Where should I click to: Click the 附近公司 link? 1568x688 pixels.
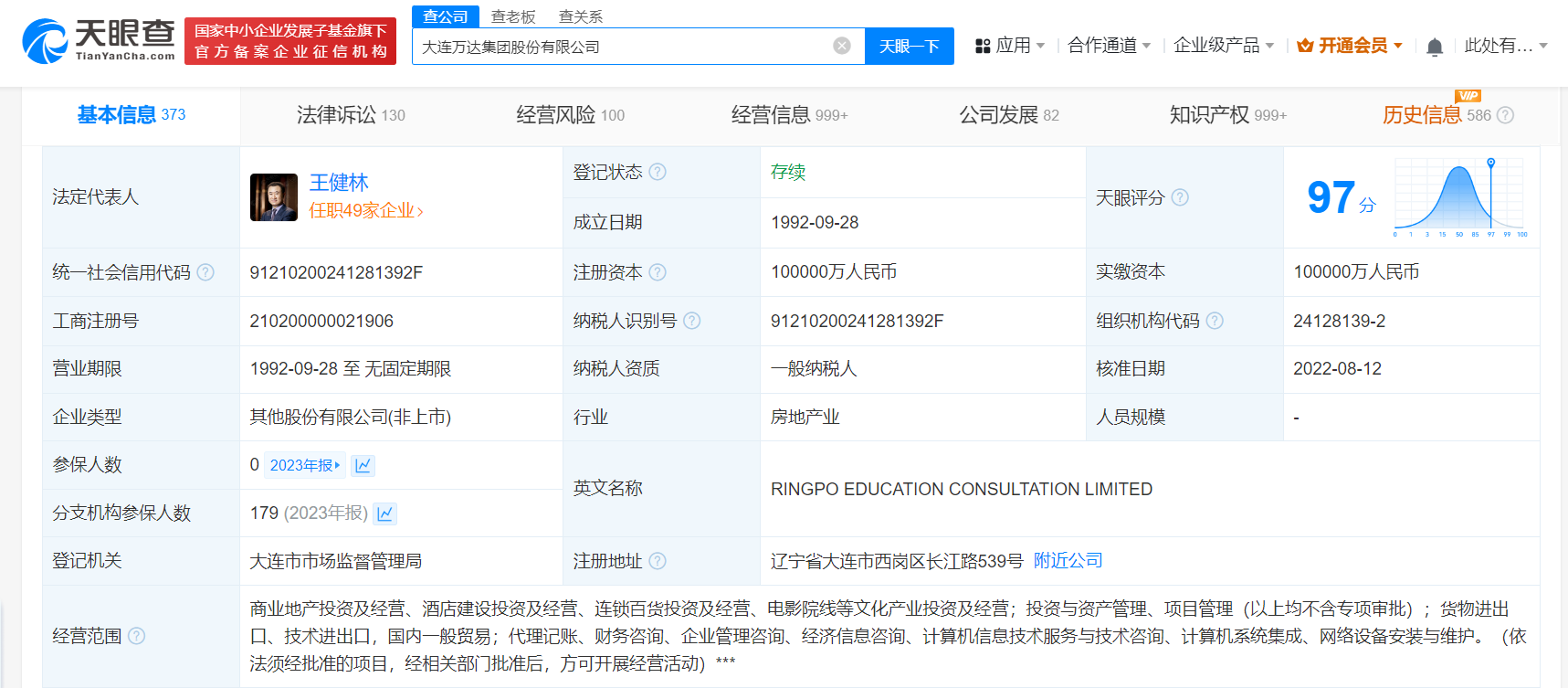pyautogui.click(x=1068, y=561)
